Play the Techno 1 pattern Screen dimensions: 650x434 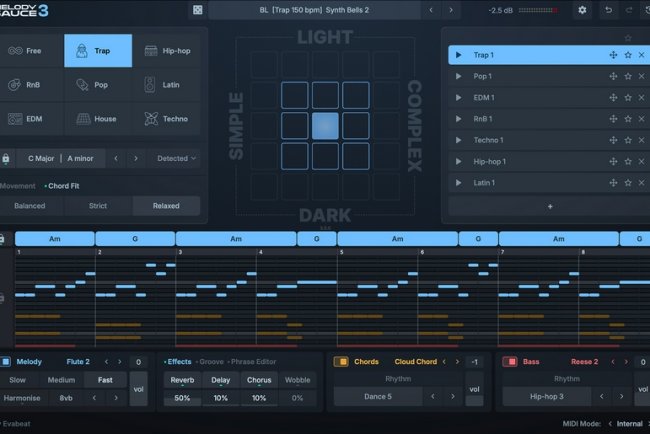click(x=458, y=140)
